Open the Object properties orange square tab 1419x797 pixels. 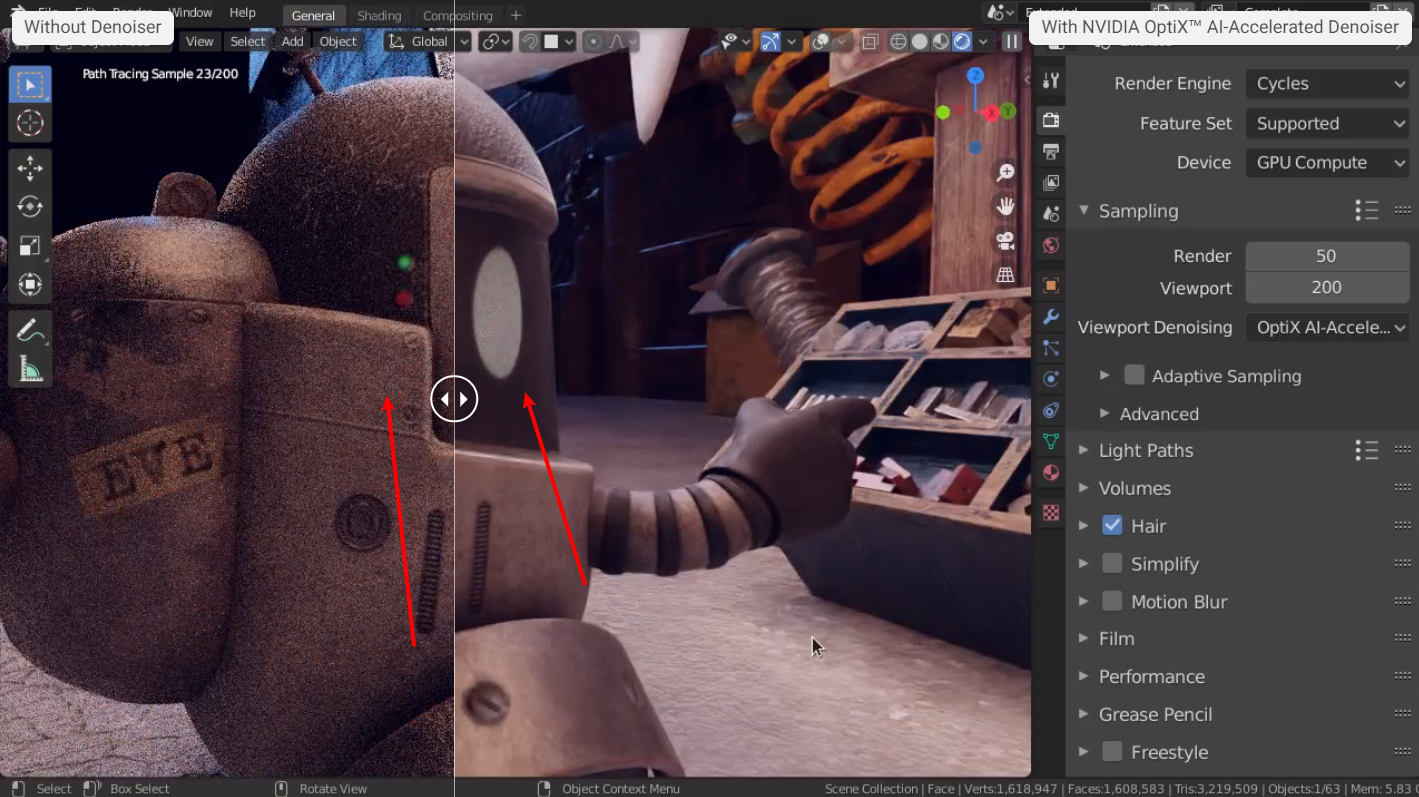1050,285
